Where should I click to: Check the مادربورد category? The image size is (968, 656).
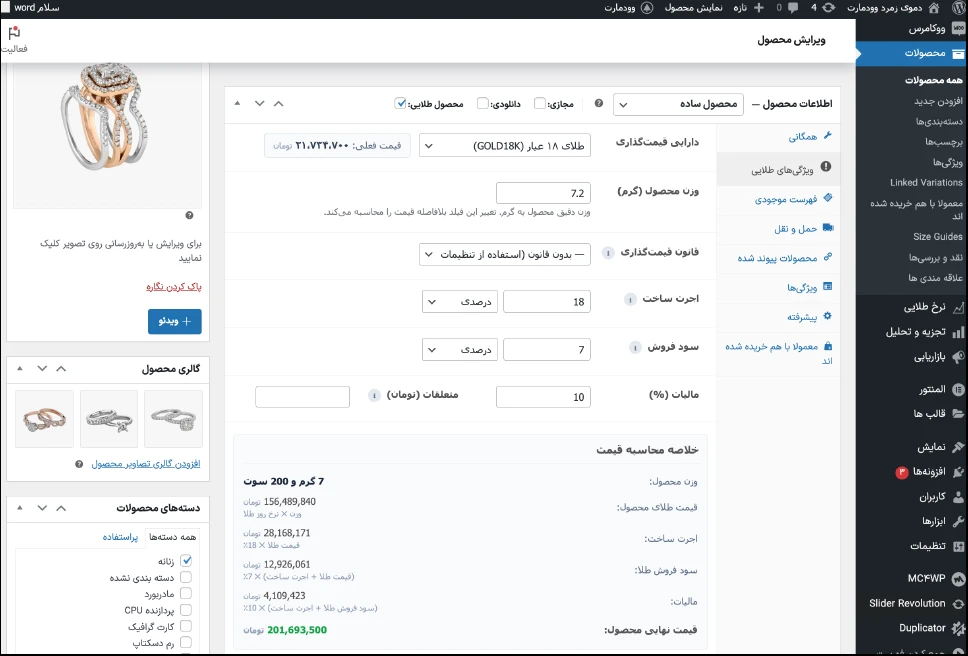[186, 594]
